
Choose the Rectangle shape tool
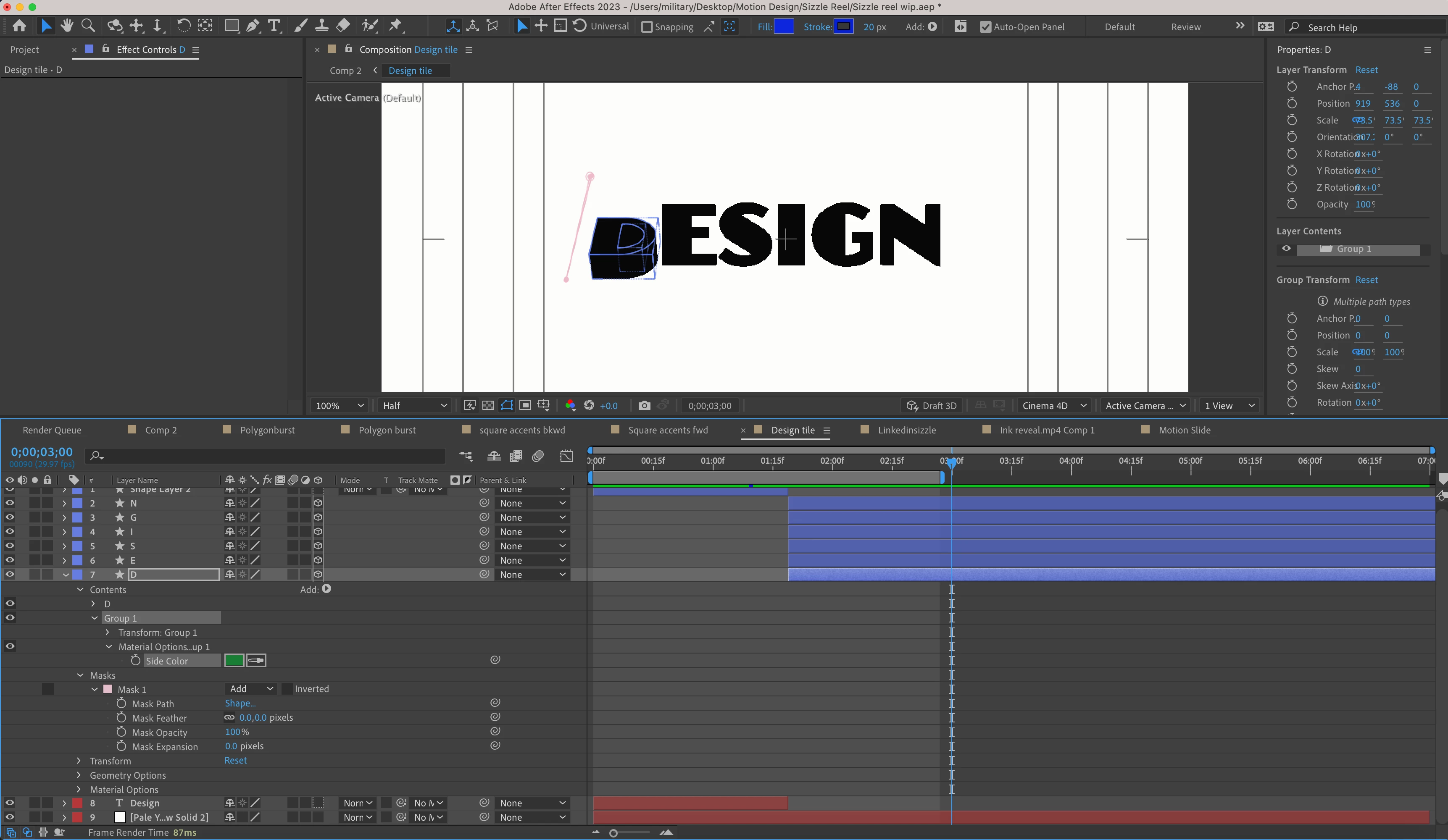(x=231, y=26)
